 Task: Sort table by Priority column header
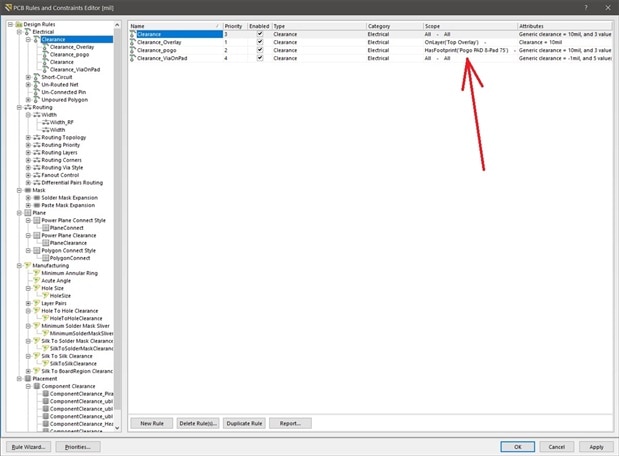[235, 26]
